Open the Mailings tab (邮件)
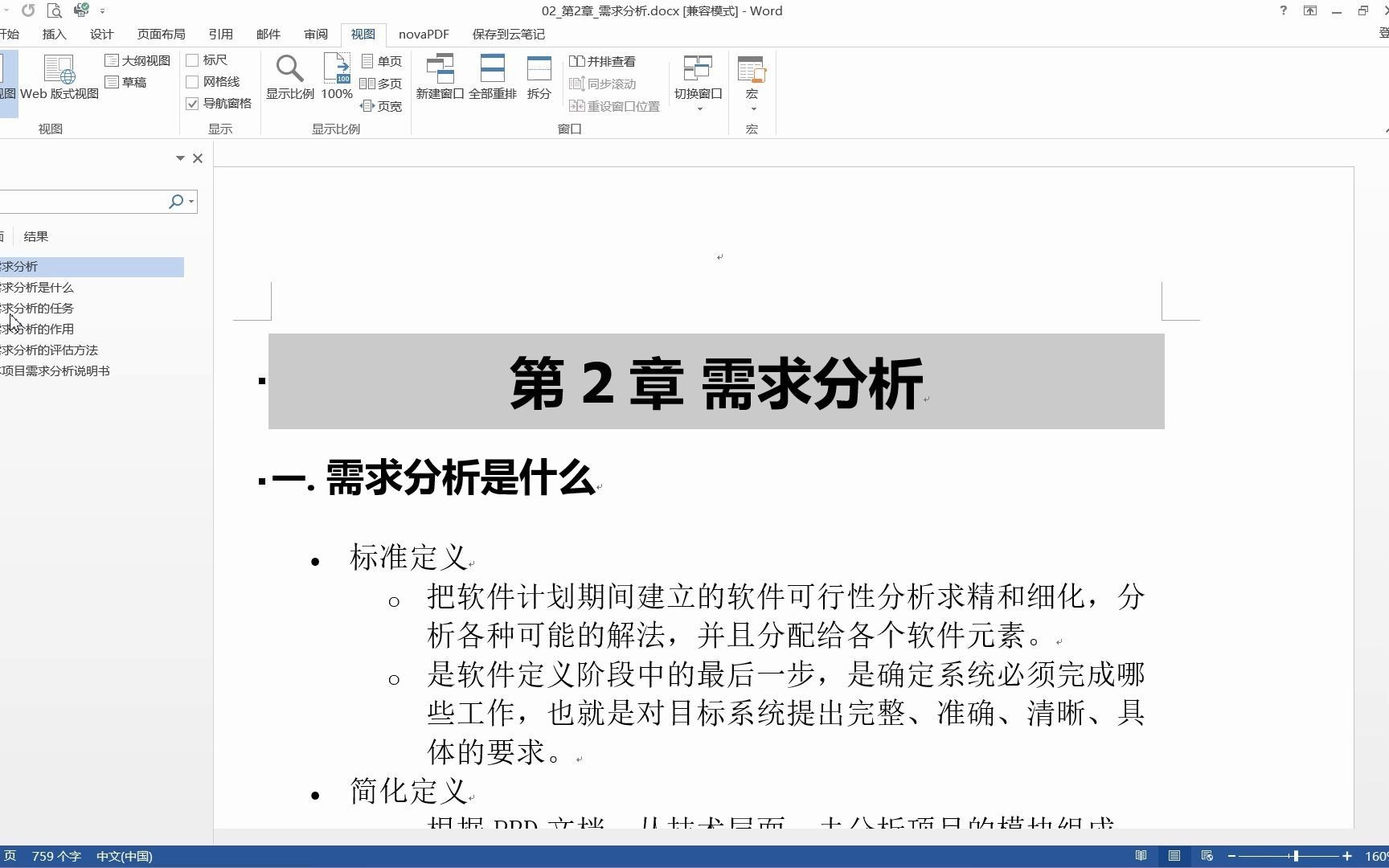 coord(268,35)
